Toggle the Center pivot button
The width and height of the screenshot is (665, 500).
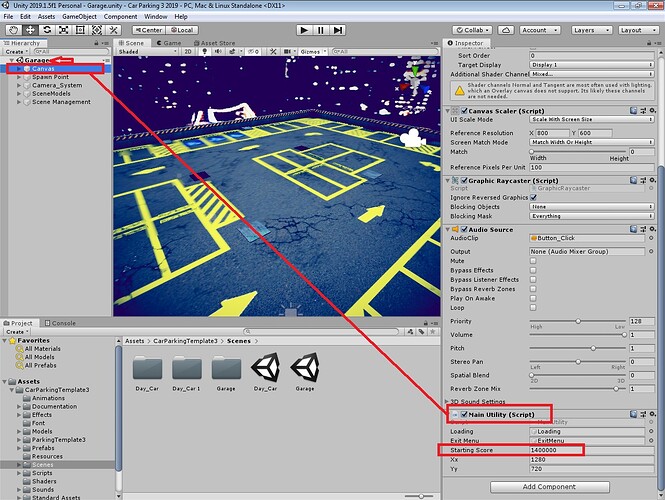pos(149,30)
